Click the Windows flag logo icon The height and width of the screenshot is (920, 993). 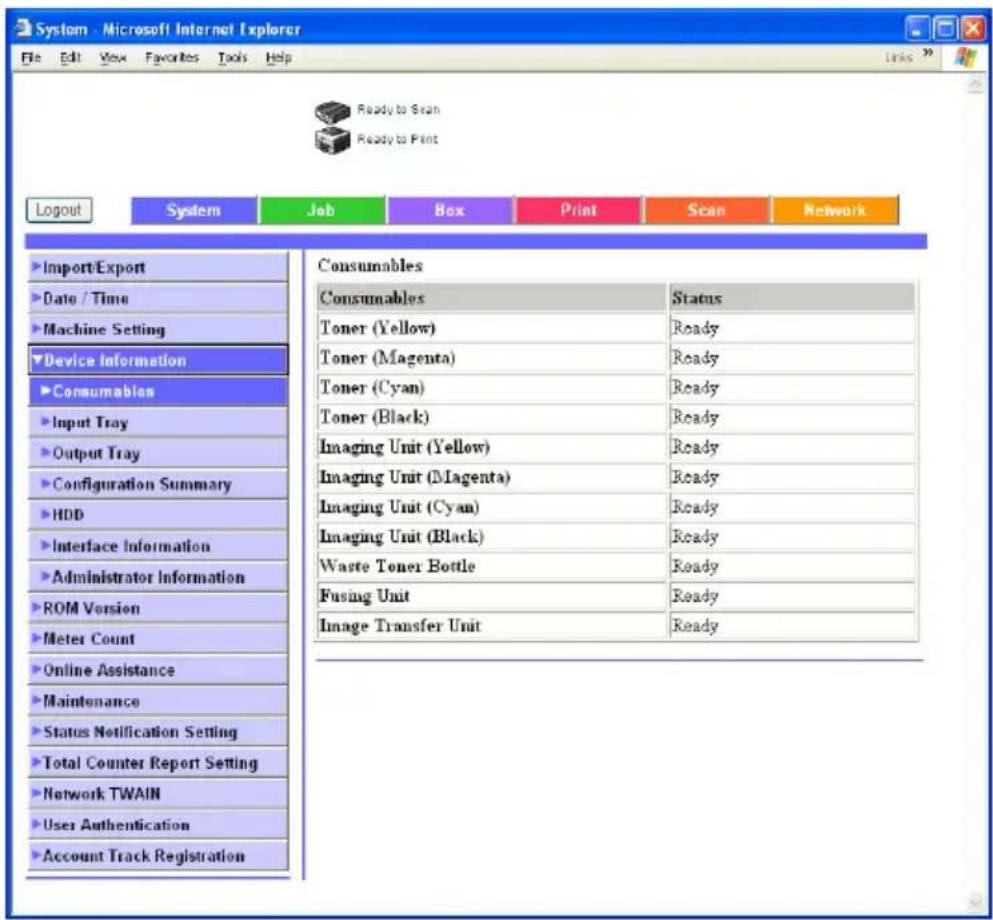coord(965,57)
